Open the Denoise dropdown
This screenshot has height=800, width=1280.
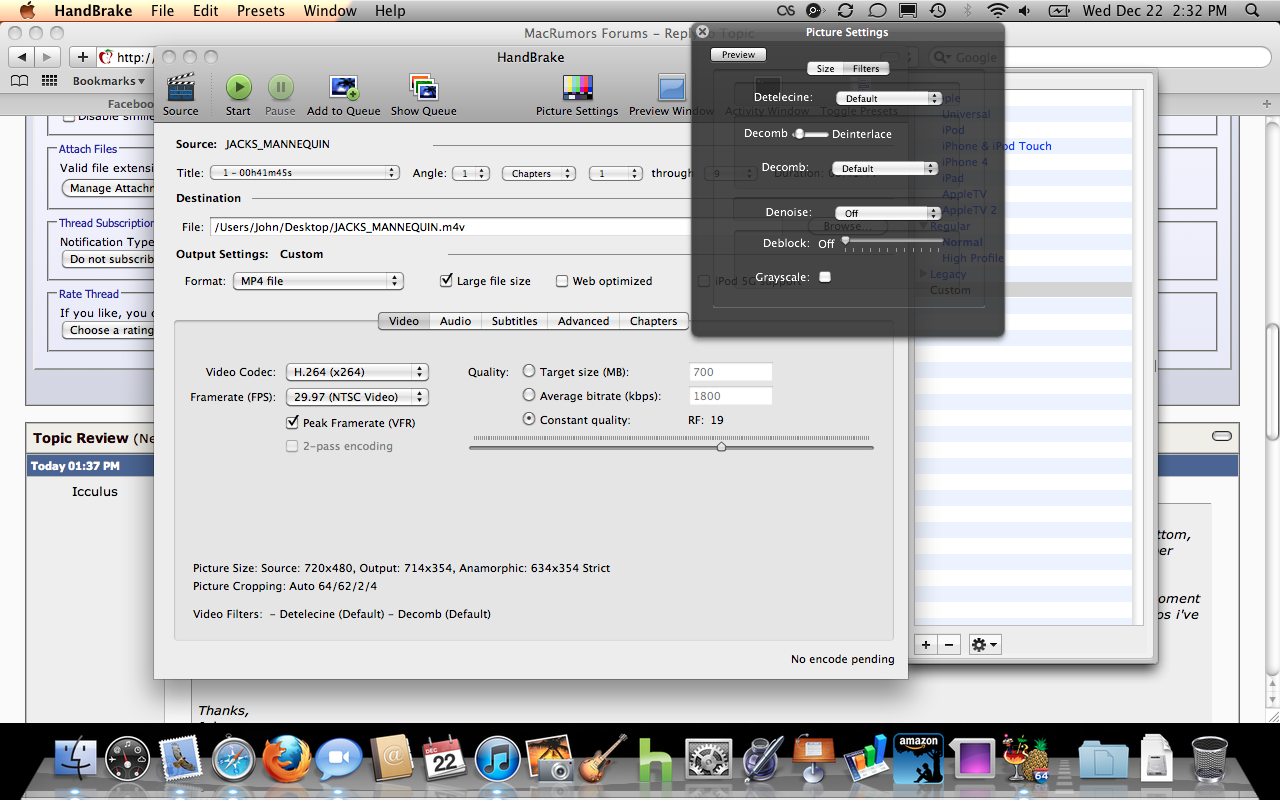887,213
